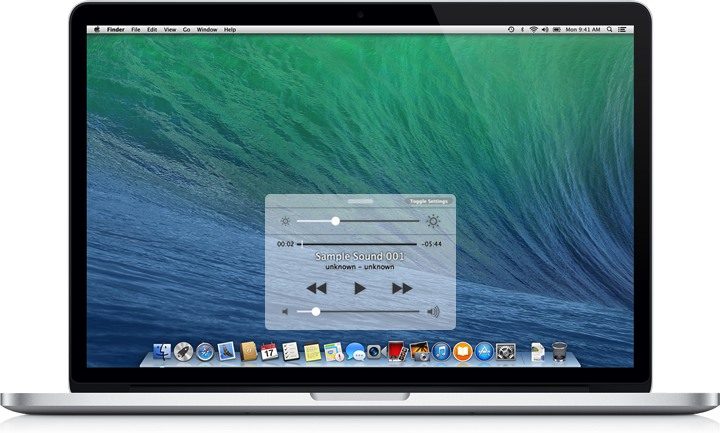The height and width of the screenshot is (433, 720).
Task: Click the loud speaker icon in widget
Action: (433, 312)
